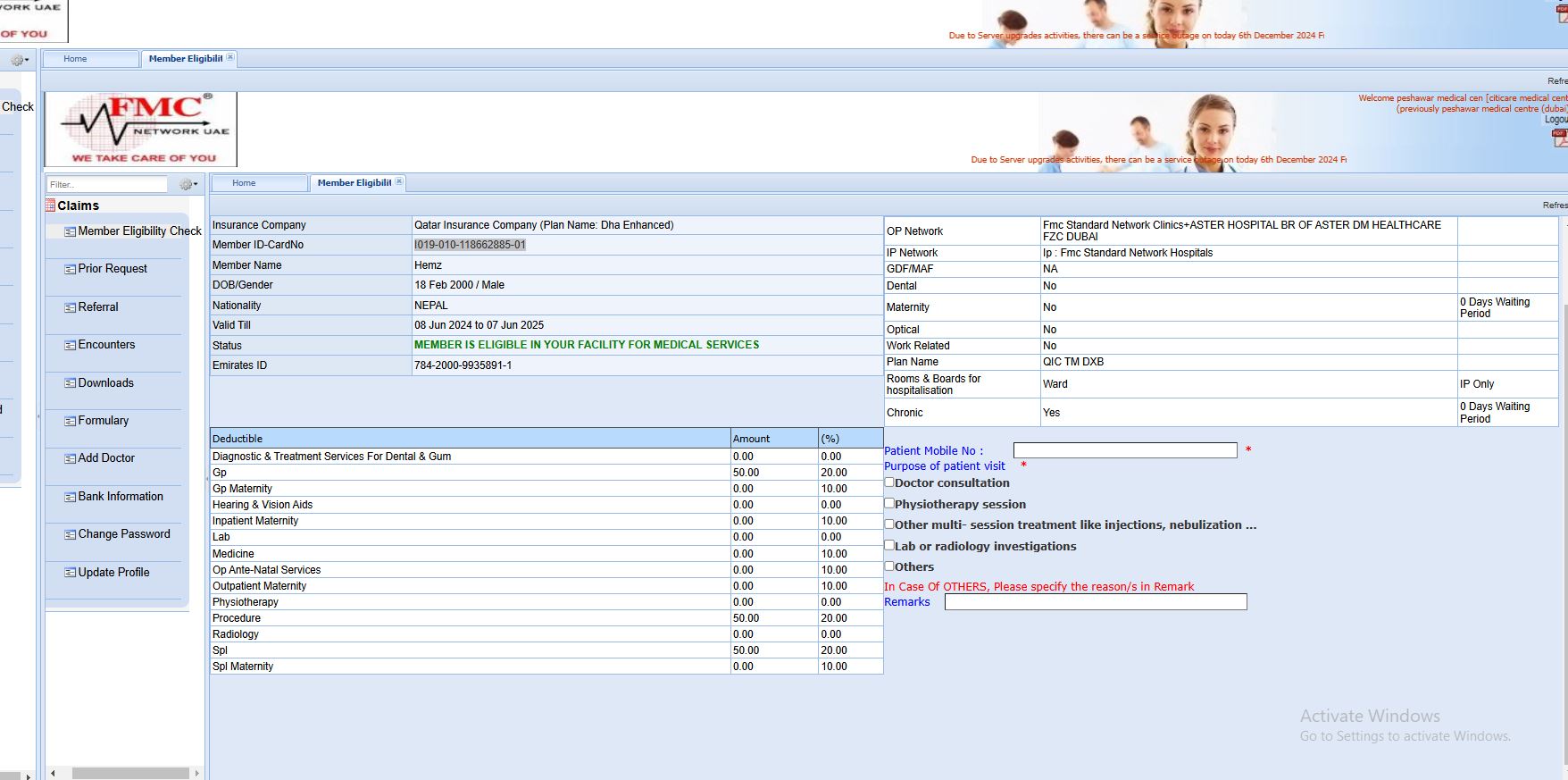The height and width of the screenshot is (780, 1568).
Task: Switch to the inner Home tab
Action: point(244,183)
